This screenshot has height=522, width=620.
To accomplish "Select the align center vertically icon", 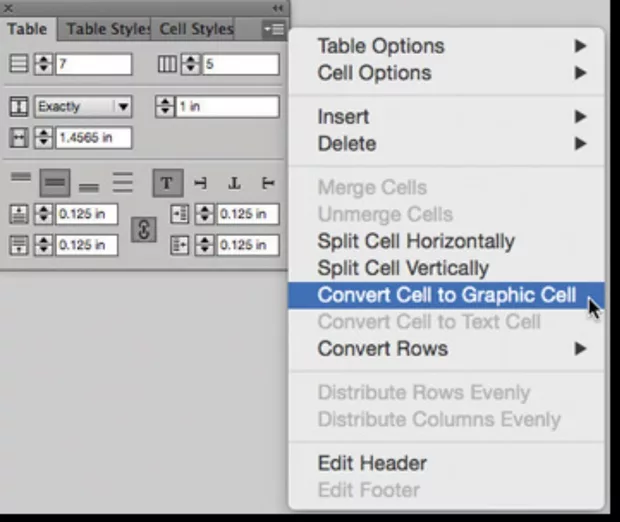I will (54, 182).
